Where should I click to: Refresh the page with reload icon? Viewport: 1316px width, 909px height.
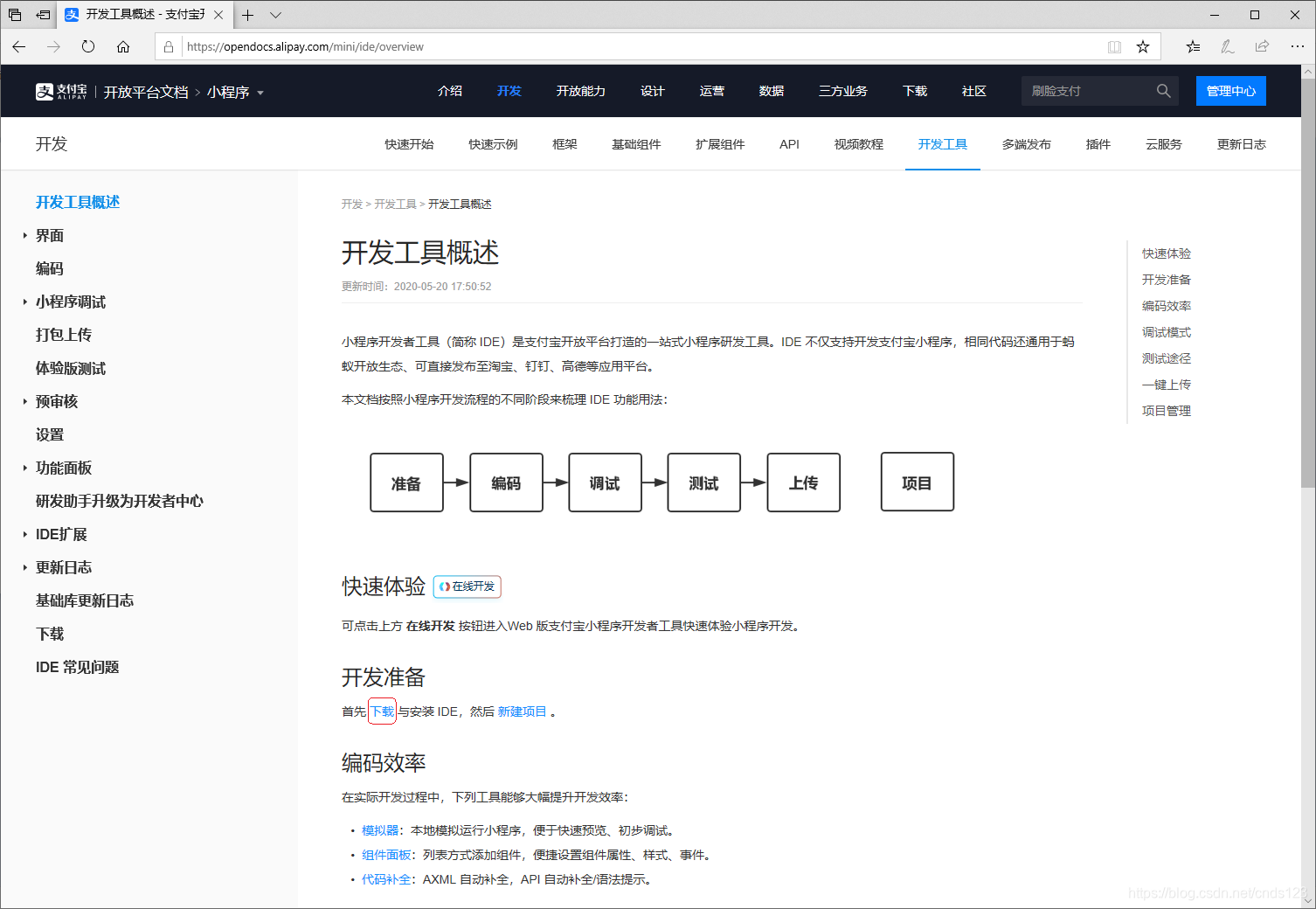(x=88, y=46)
